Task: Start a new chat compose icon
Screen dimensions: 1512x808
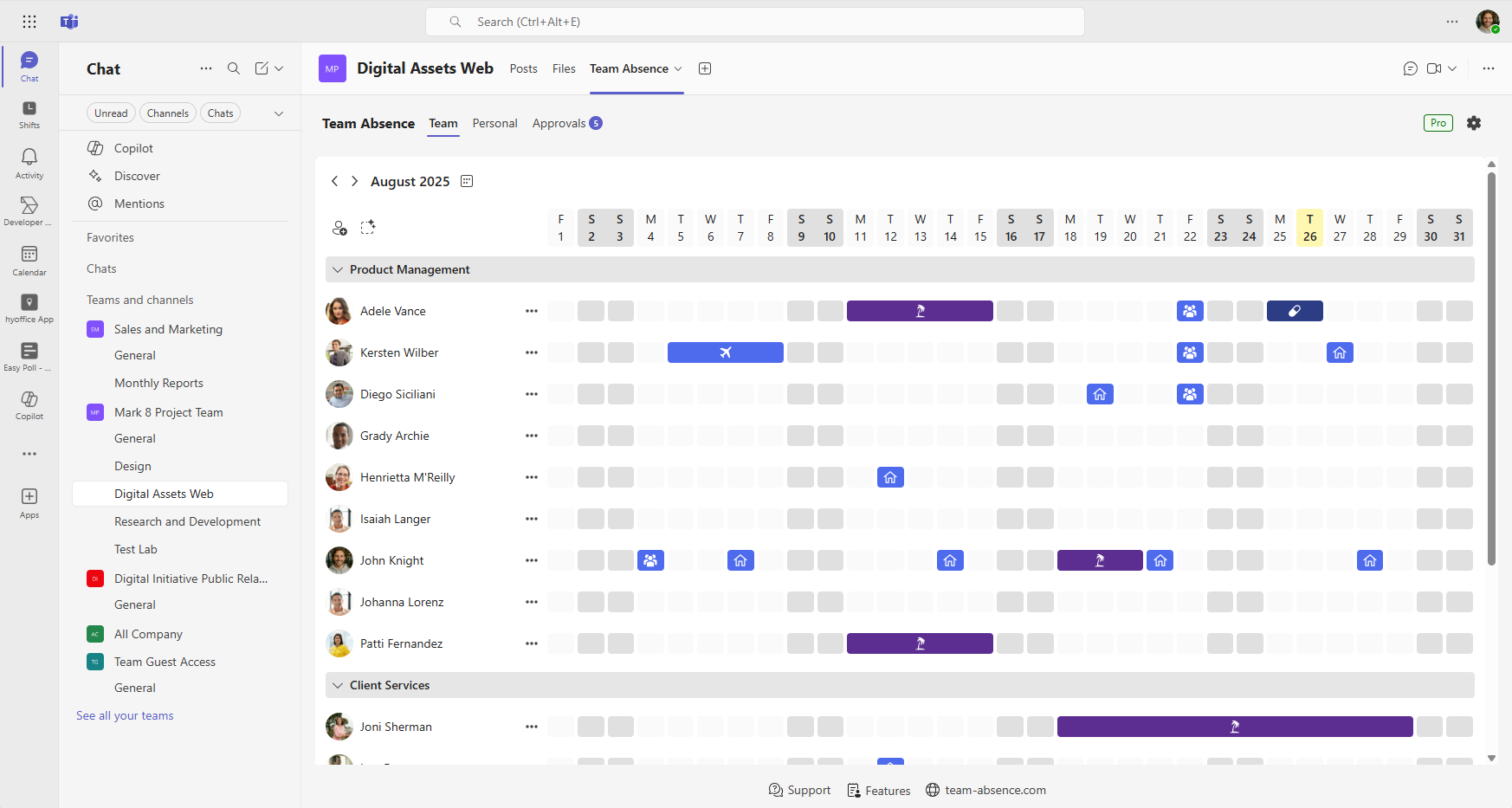Action: (262, 68)
